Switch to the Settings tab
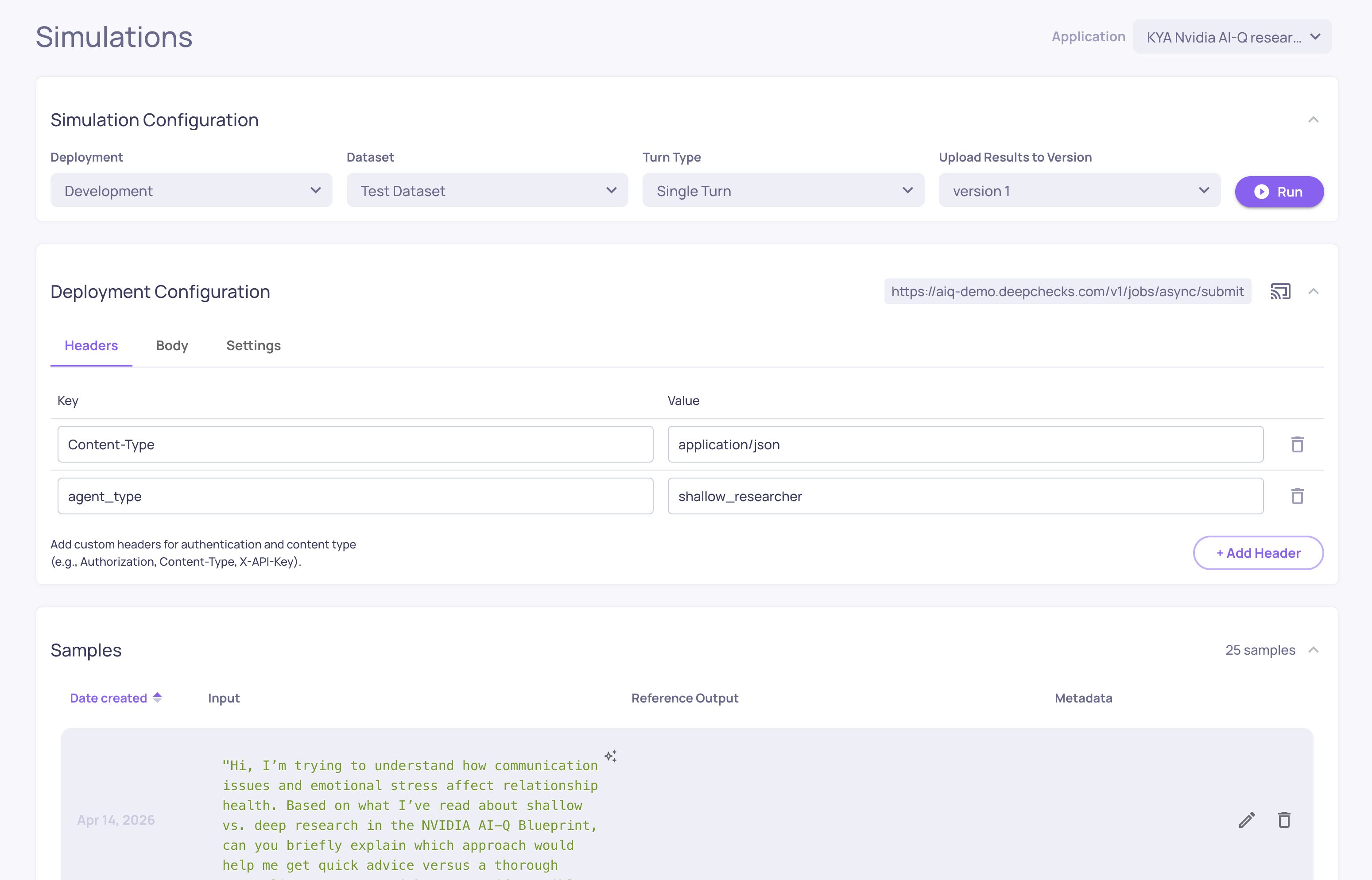 point(253,346)
